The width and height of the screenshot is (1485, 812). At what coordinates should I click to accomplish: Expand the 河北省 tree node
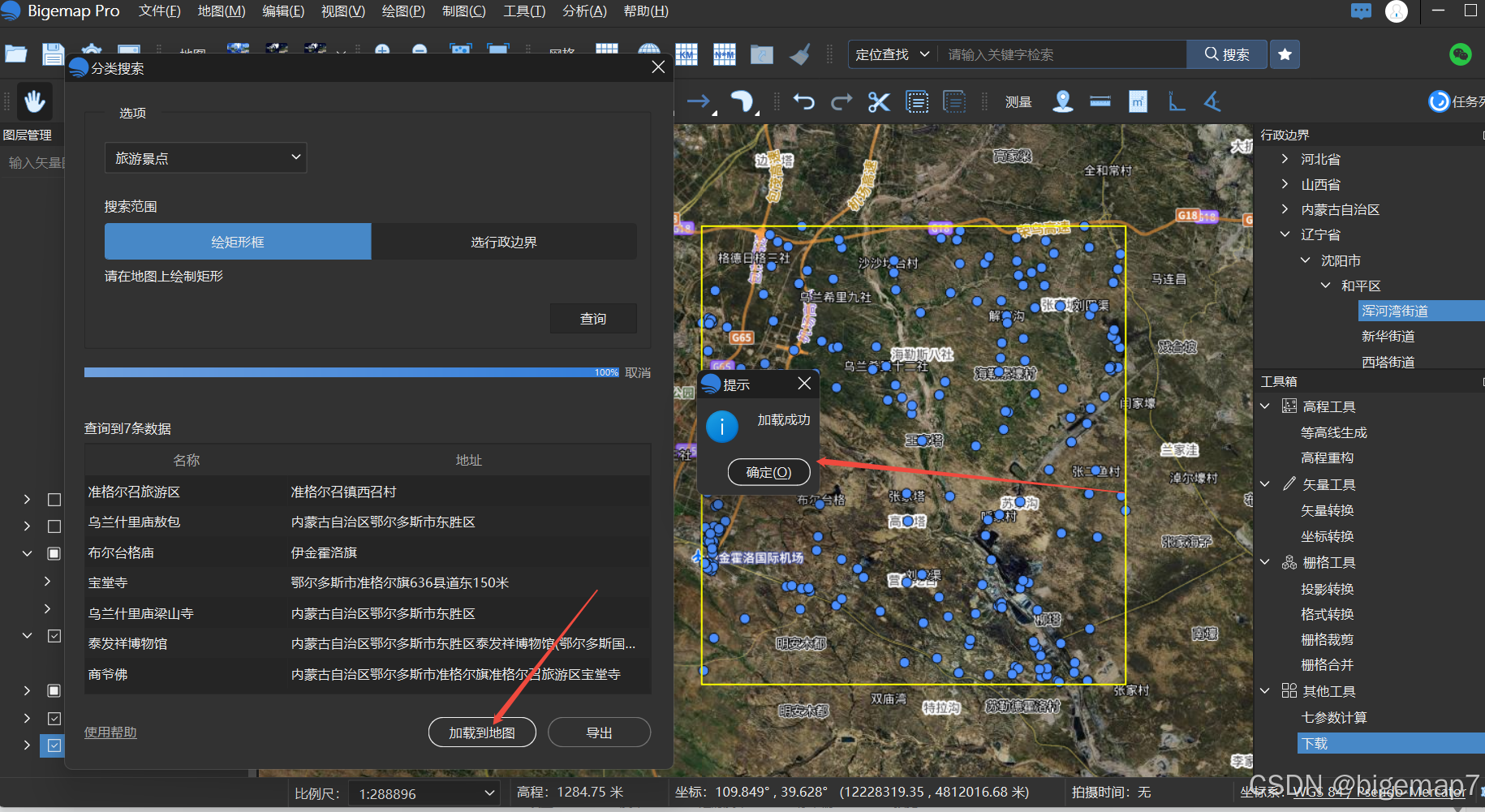(1285, 159)
